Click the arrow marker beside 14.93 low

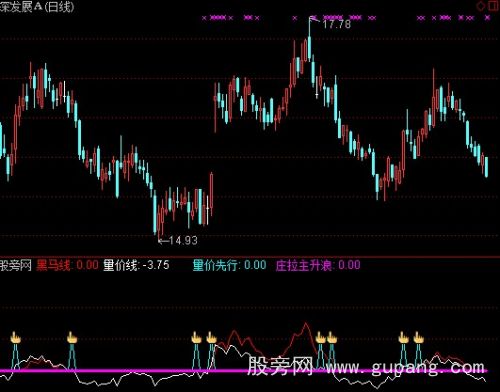pos(163,241)
